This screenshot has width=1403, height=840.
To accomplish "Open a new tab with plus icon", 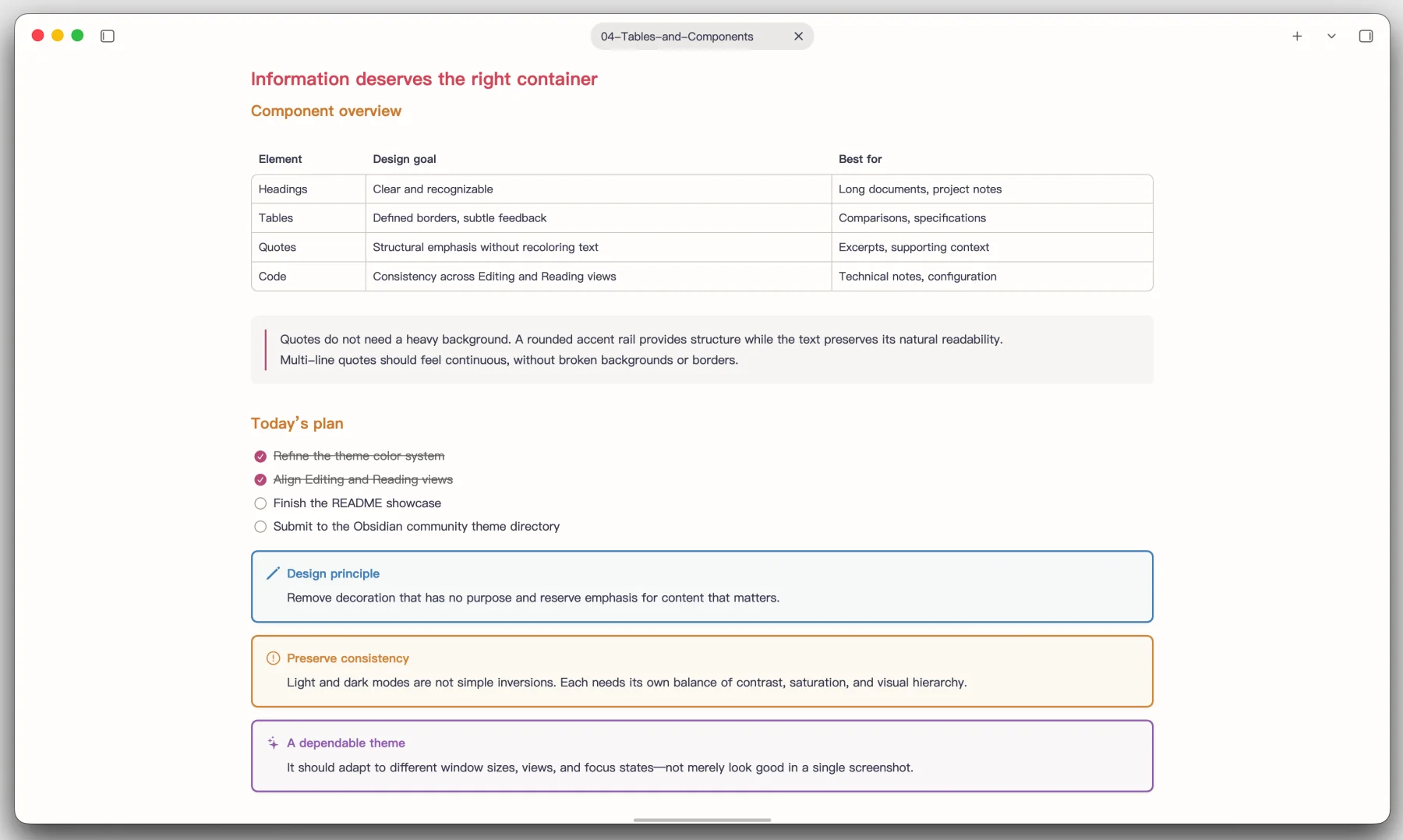I will point(1297,36).
